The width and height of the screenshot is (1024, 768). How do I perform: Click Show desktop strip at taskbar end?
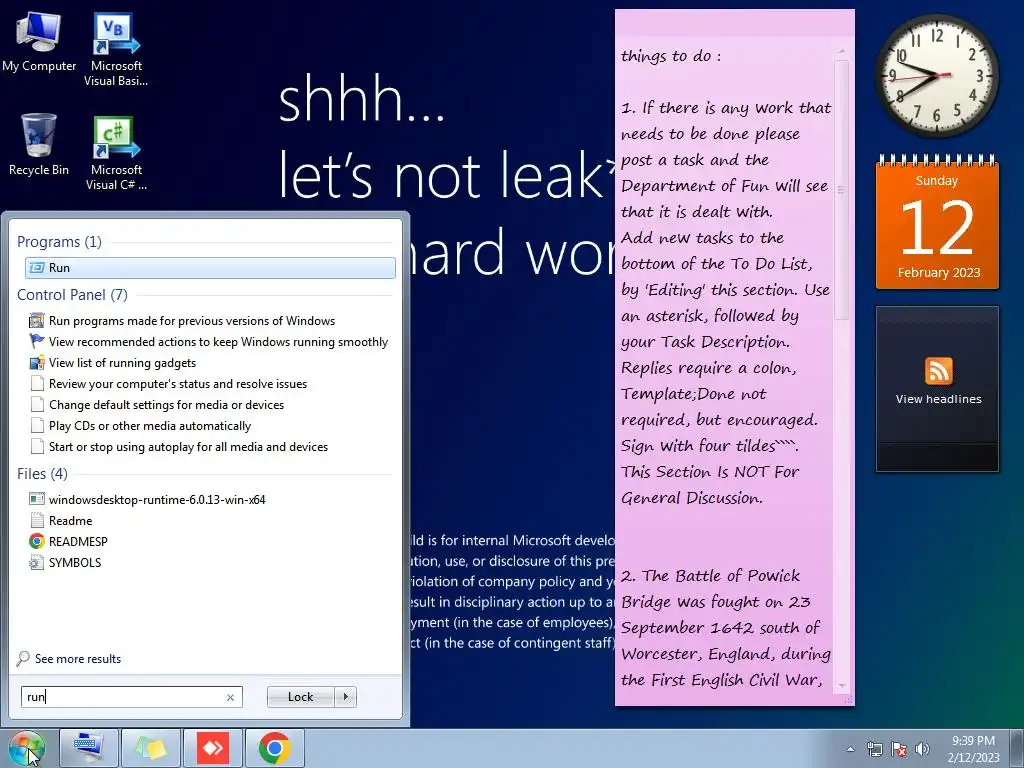click(1017, 748)
